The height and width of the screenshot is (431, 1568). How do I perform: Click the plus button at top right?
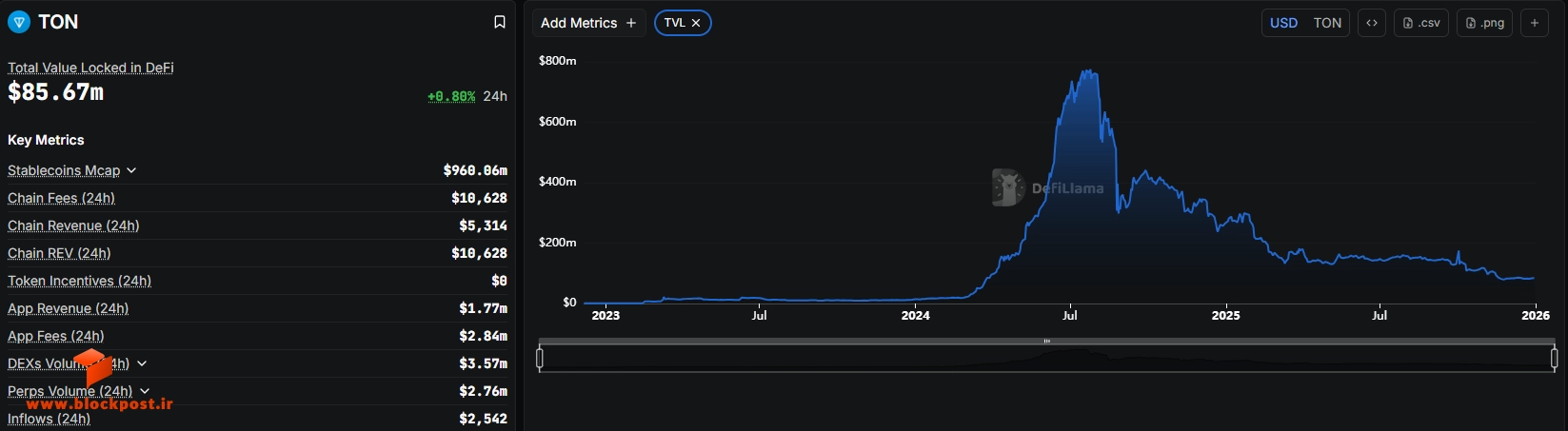[1534, 23]
